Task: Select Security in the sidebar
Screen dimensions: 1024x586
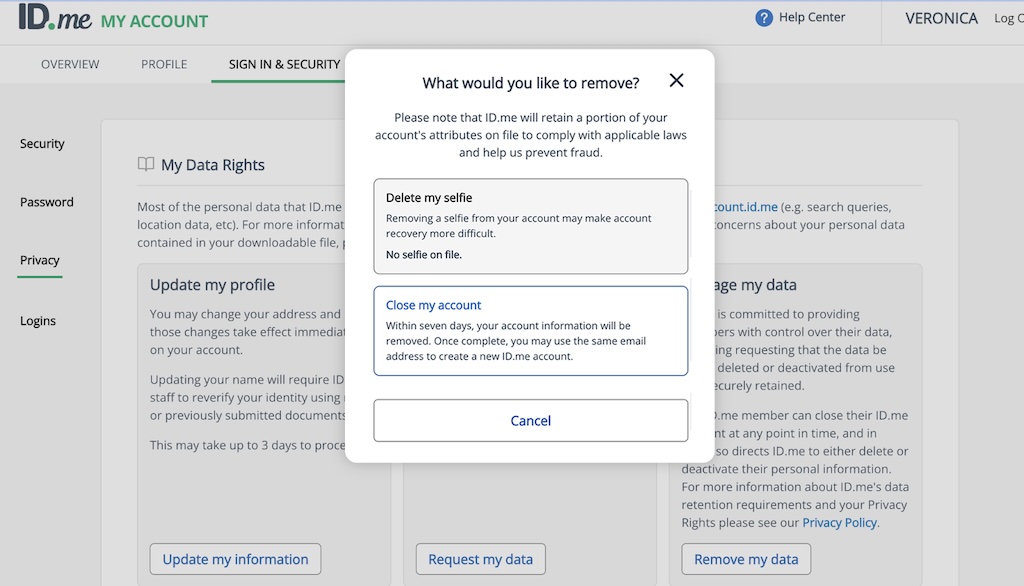Action: (41, 143)
